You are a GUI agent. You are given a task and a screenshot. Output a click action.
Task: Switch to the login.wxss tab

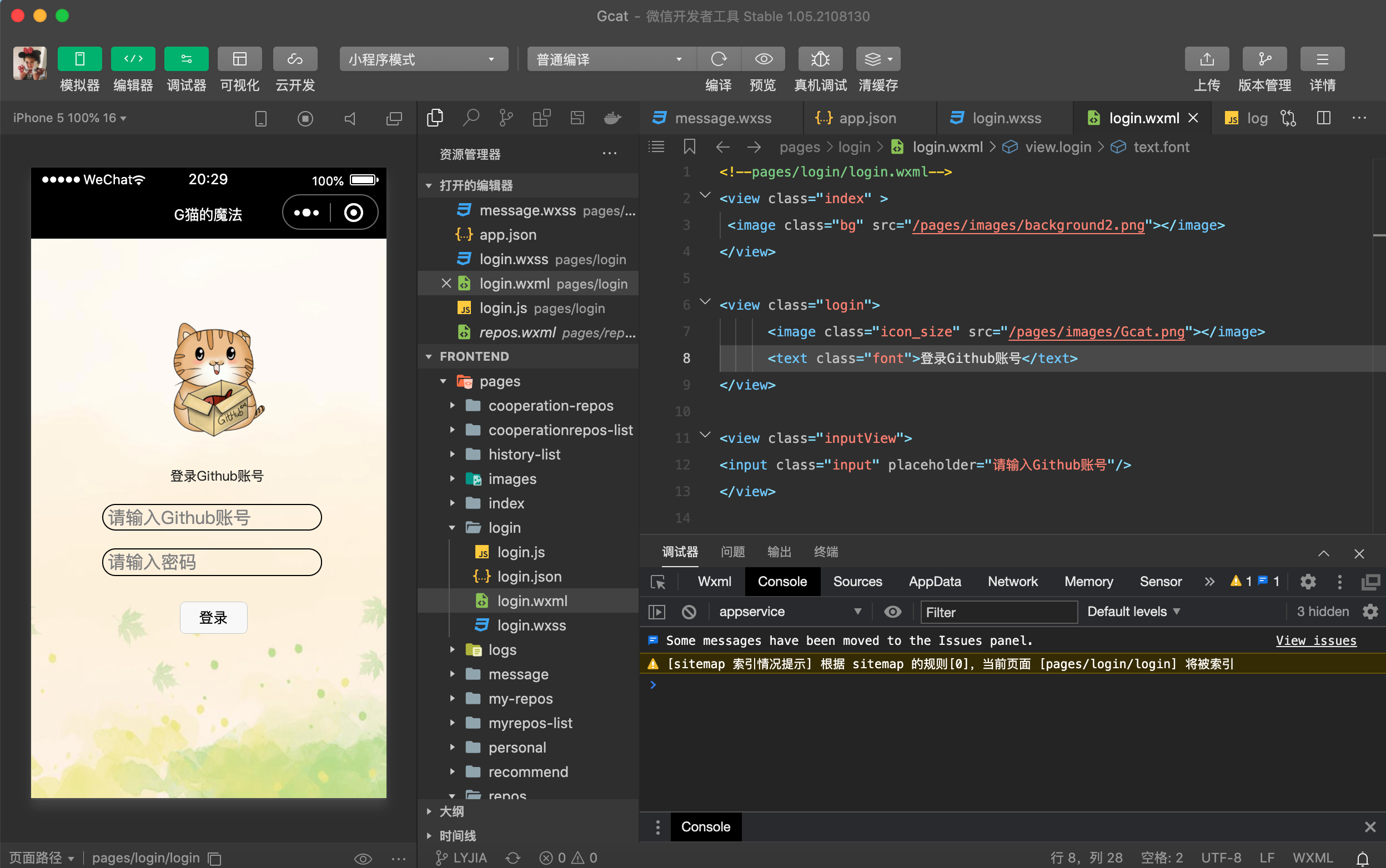coord(1006,118)
